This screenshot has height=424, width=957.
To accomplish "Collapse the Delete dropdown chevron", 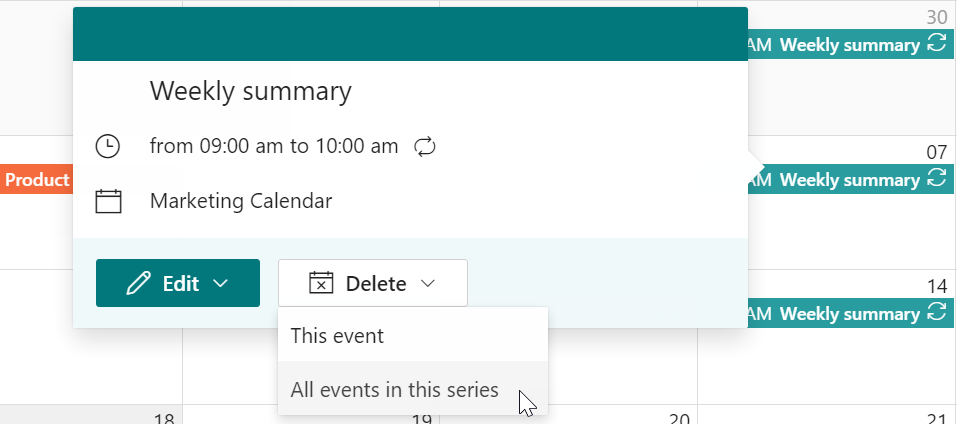I will pyautogui.click(x=428, y=284).
